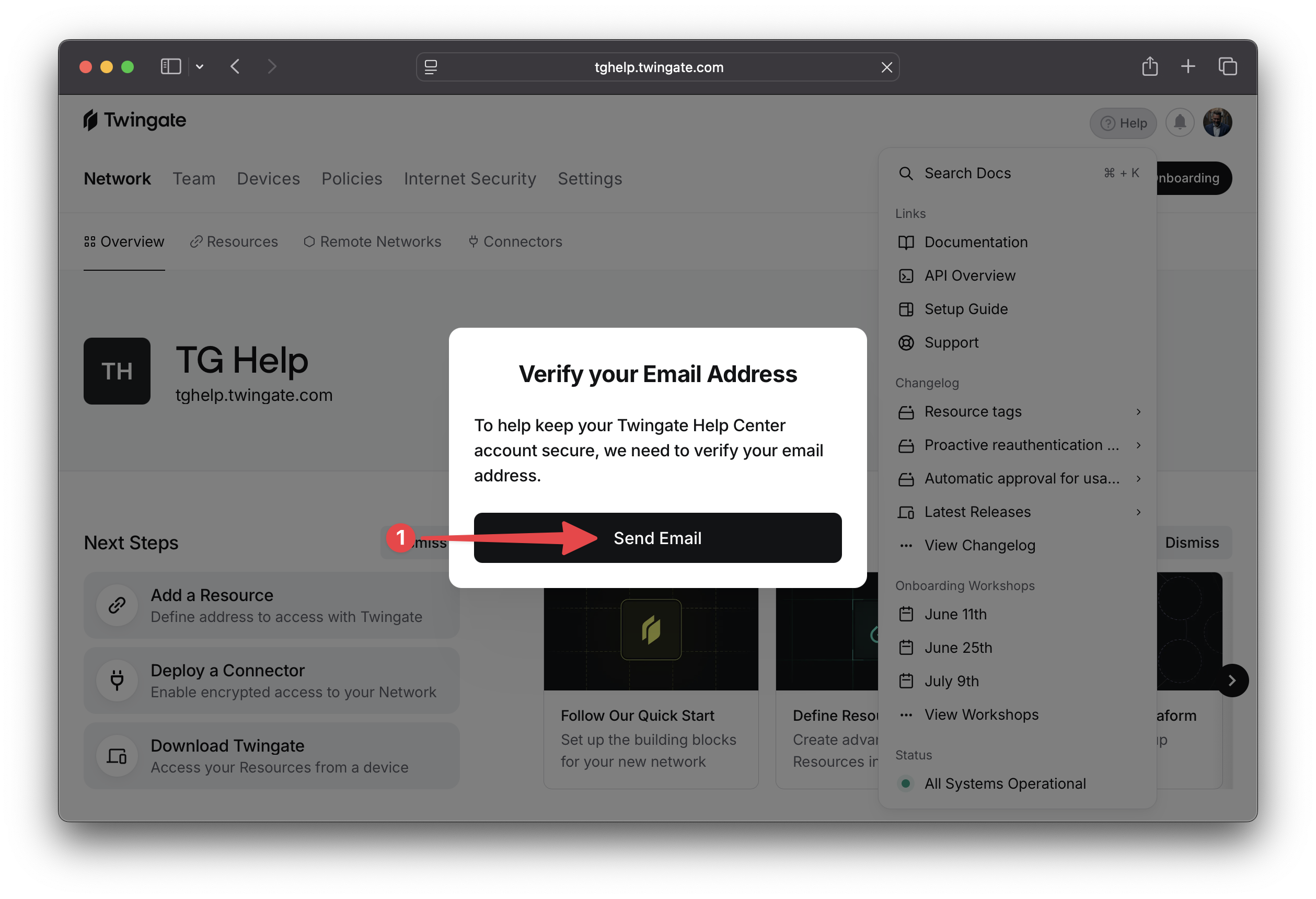Image resolution: width=1316 pixels, height=899 pixels.
Task: Click the TH network avatar tile
Action: click(117, 371)
